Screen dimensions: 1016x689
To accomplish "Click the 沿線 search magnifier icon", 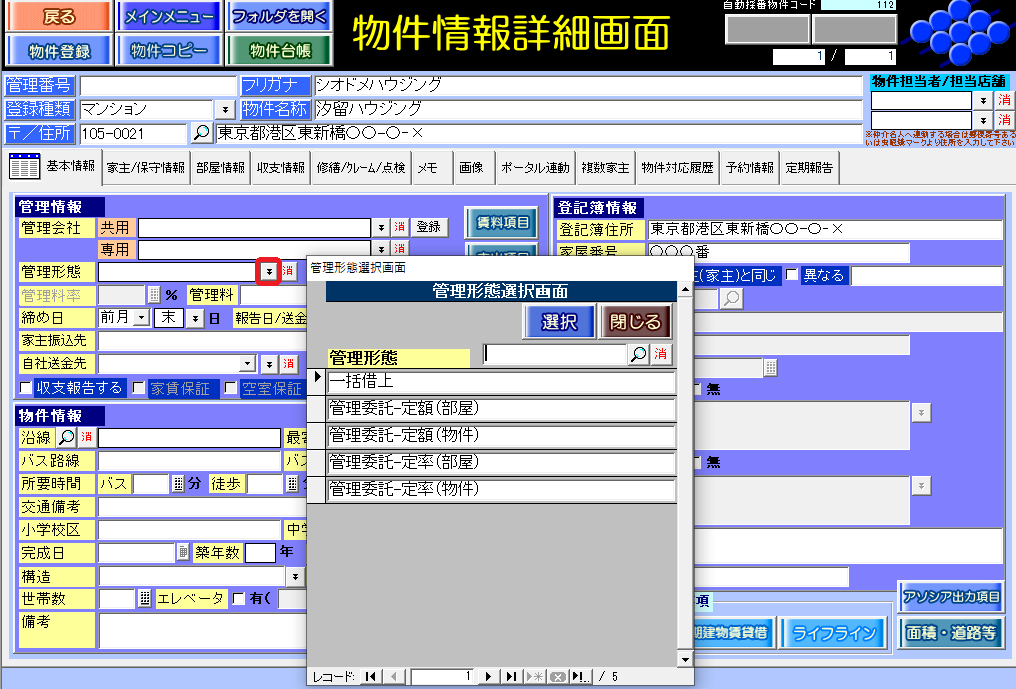I will pos(66,437).
